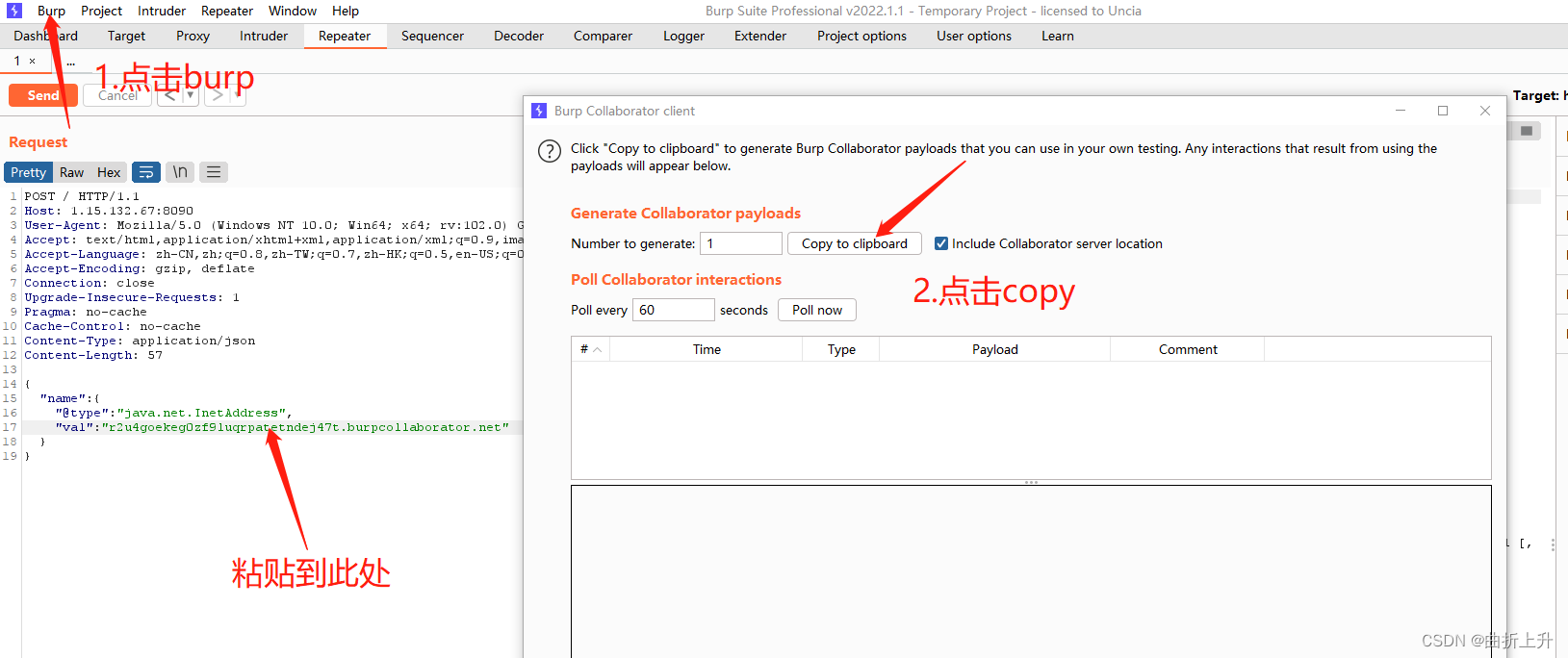Sort interactions table by # column
1568x658 pixels.
[590, 349]
